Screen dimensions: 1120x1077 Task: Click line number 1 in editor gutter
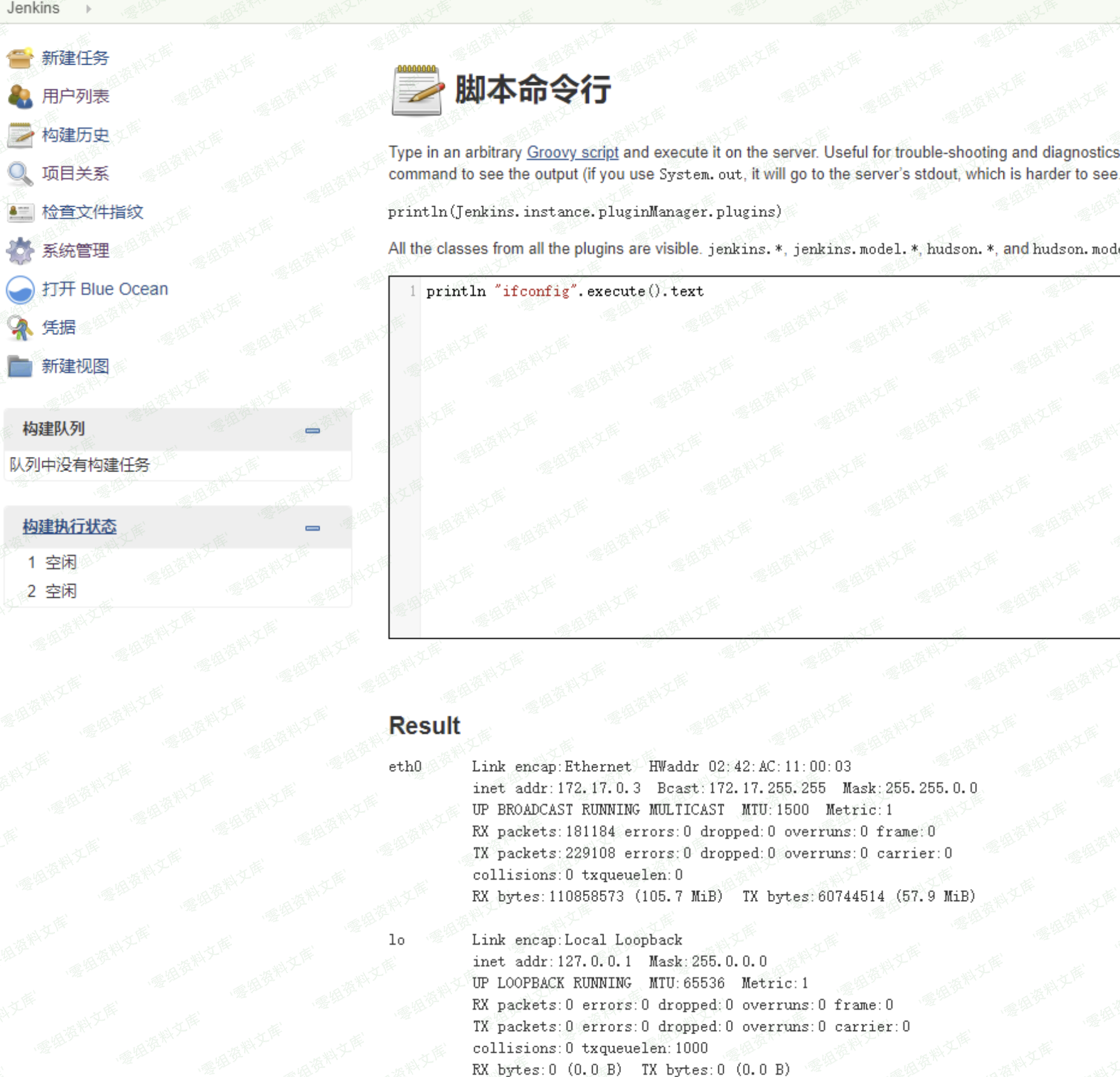click(x=413, y=291)
